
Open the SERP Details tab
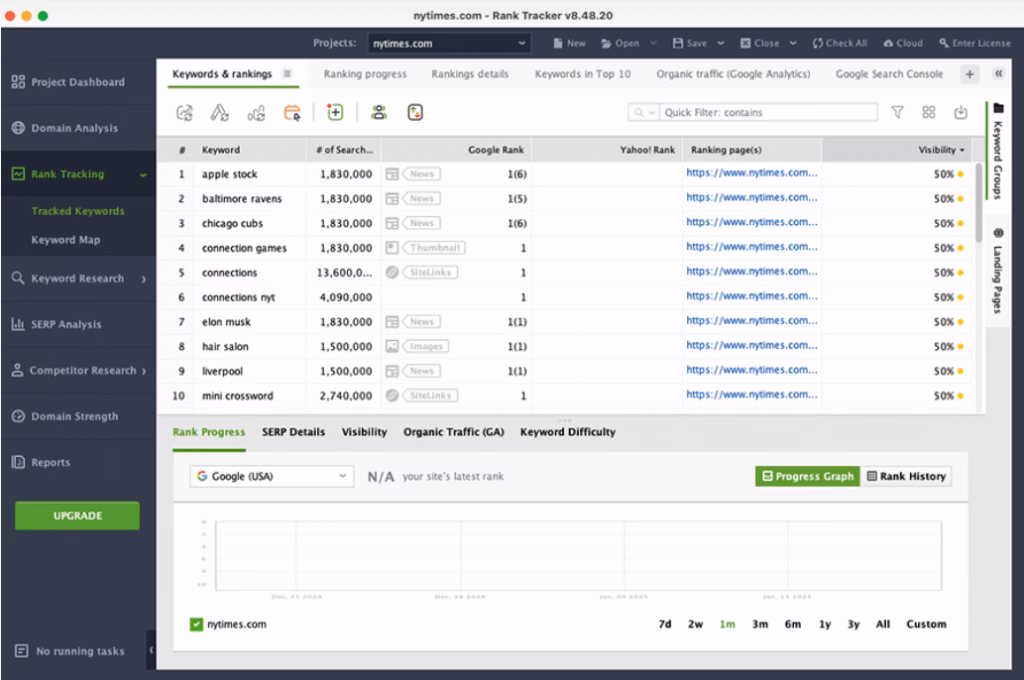293,432
